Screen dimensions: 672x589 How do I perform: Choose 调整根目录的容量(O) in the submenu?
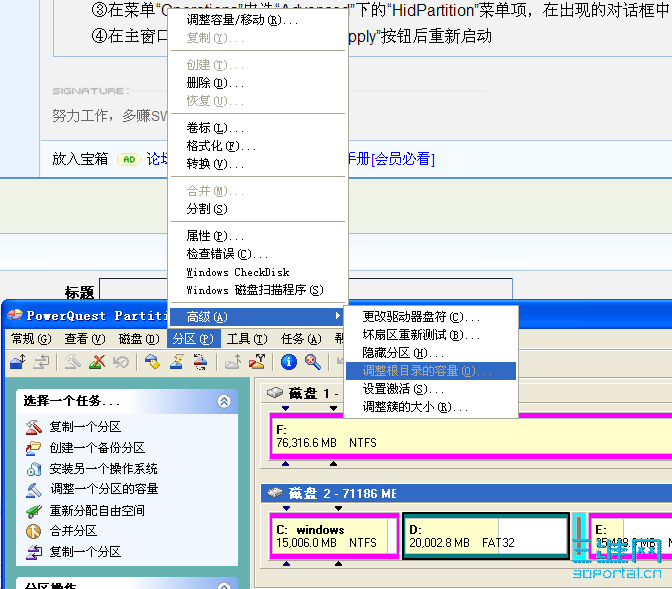pos(431,371)
